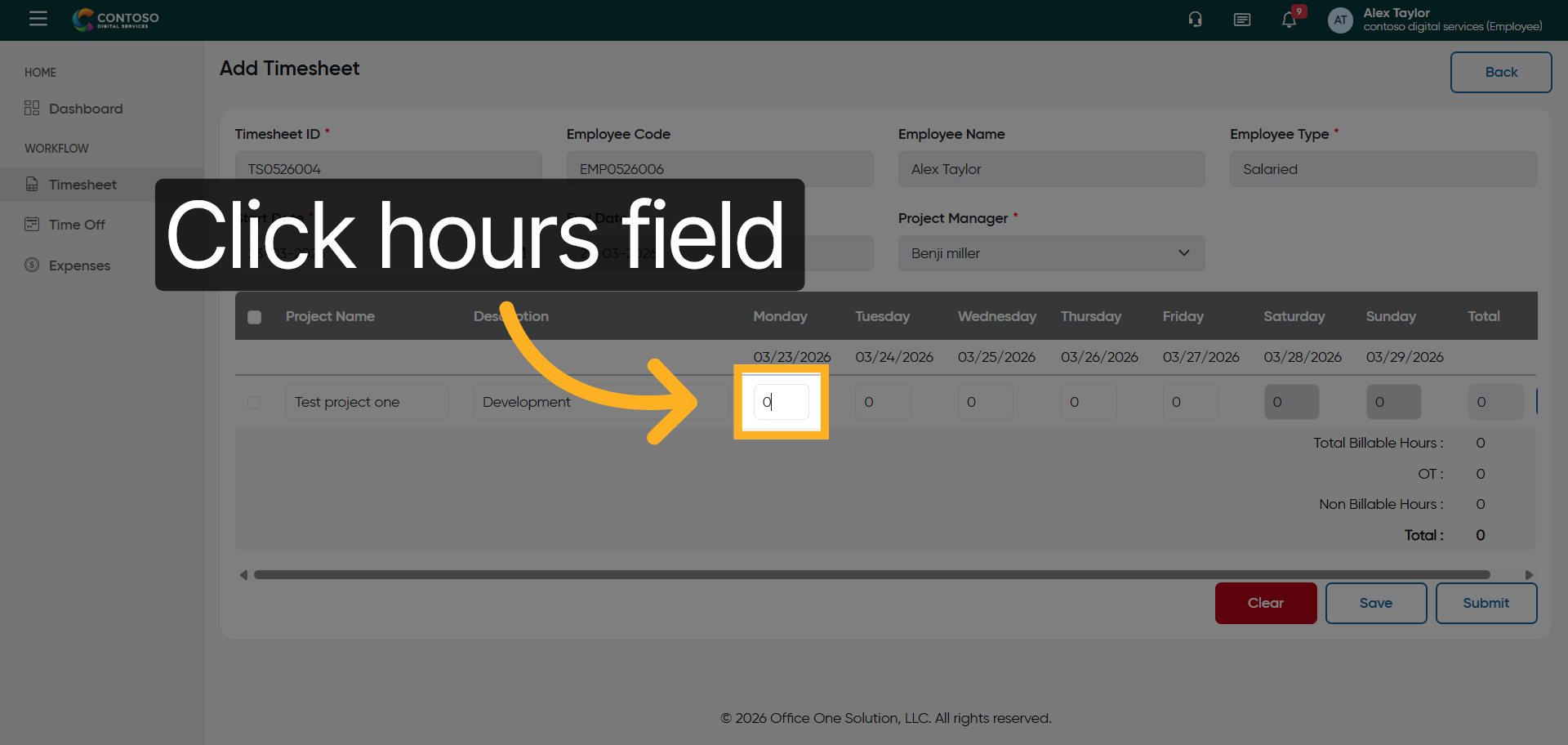Click the Dashboard grid icon
Image resolution: width=1568 pixels, height=745 pixels.
click(x=32, y=109)
